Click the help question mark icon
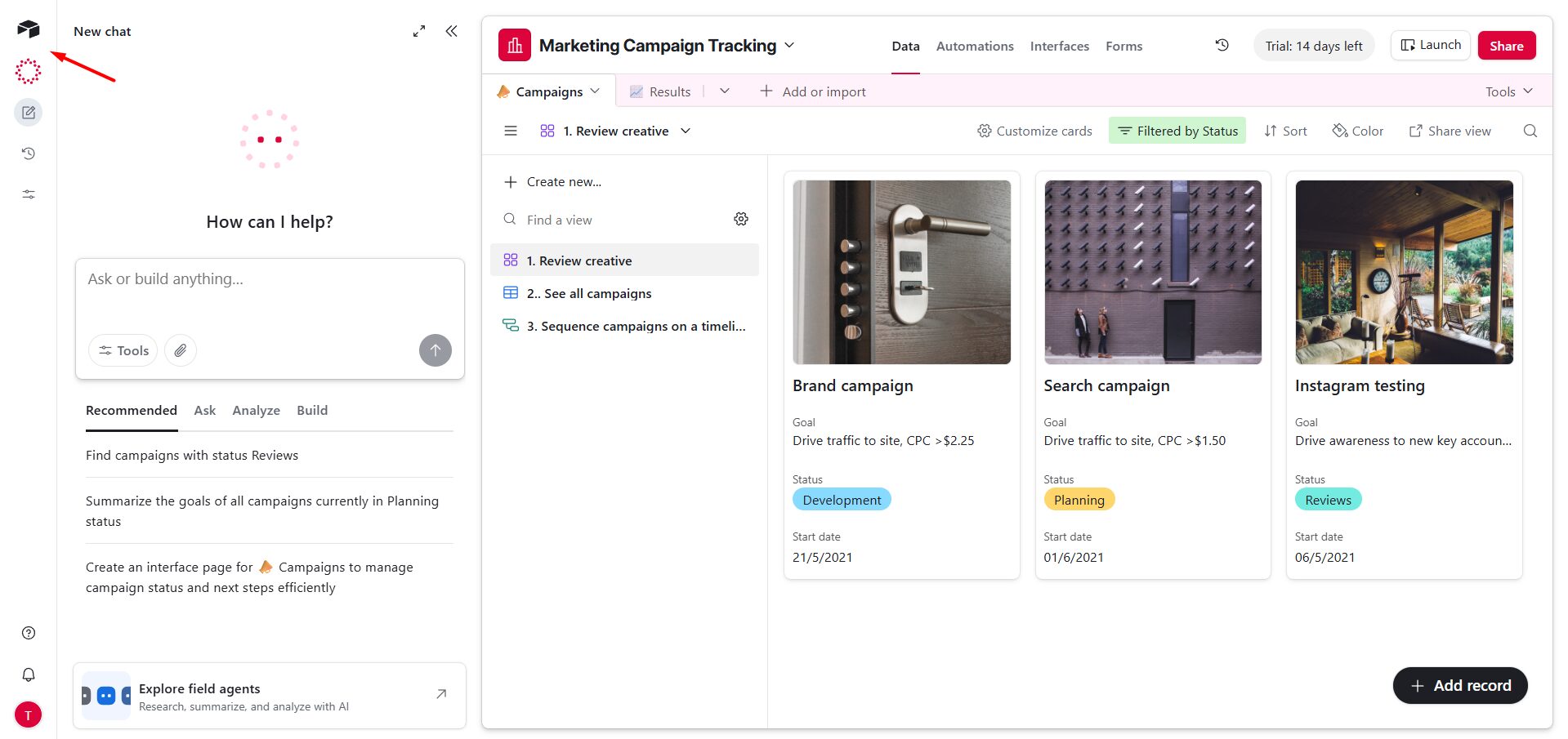Screen dimensions: 1568x739 coord(29,633)
